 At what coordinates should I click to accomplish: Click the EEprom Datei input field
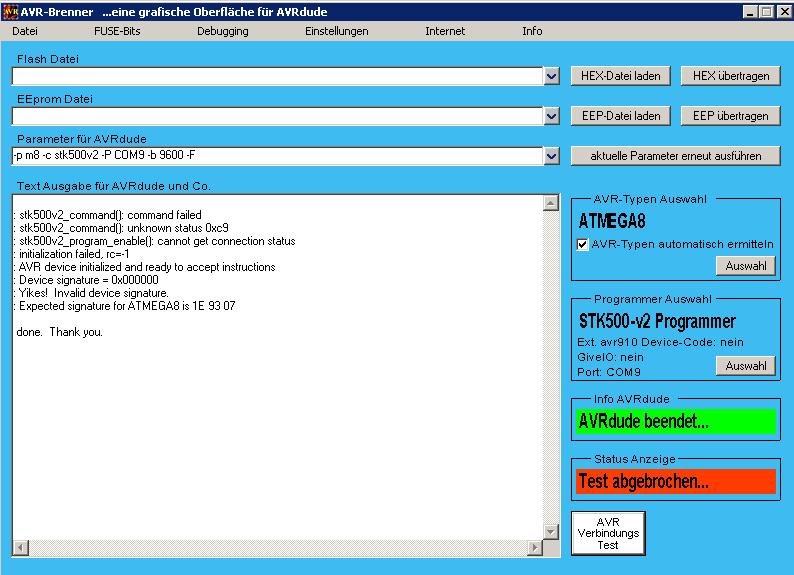(277, 116)
